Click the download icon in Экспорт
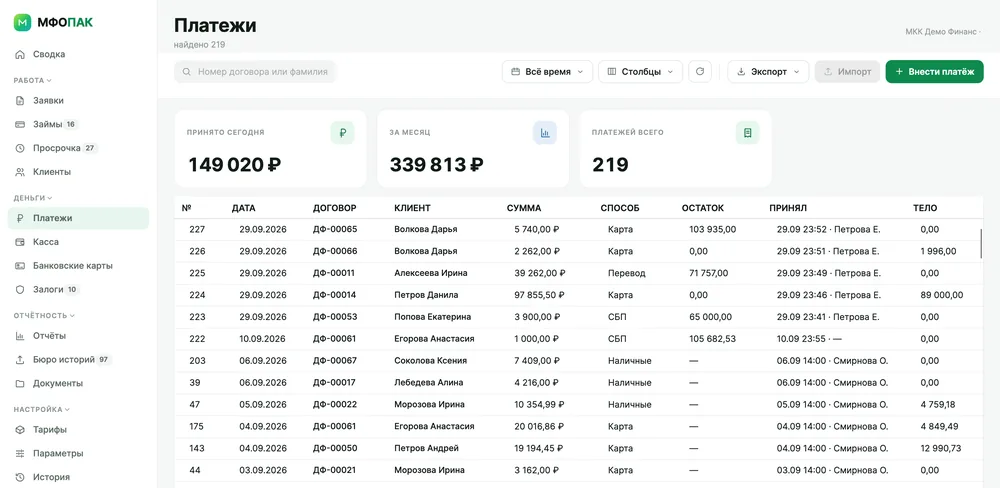 (741, 72)
